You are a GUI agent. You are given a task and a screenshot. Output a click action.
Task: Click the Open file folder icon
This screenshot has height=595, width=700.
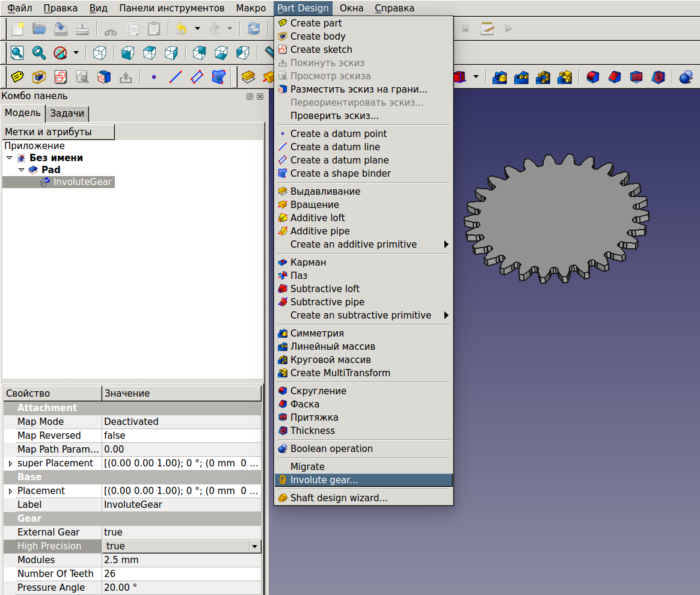coord(39,29)
